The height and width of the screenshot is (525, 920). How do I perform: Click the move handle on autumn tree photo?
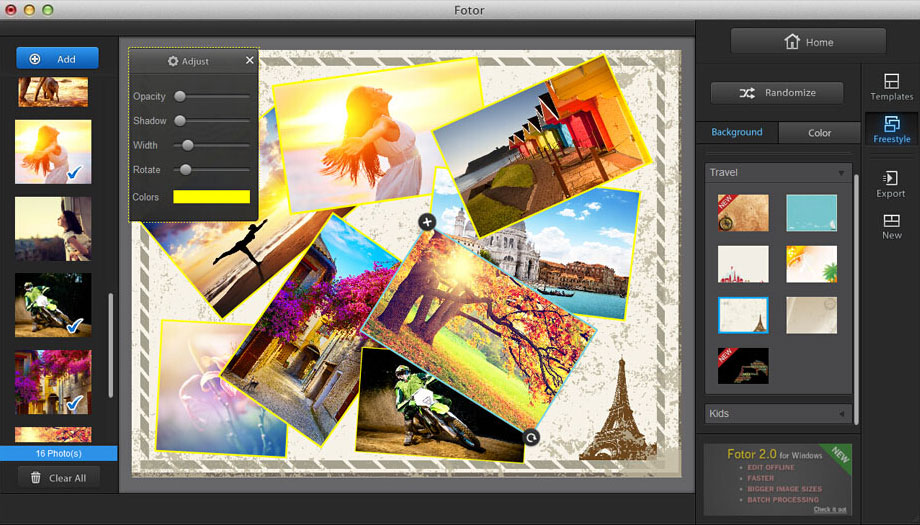(x=427, y=222)
